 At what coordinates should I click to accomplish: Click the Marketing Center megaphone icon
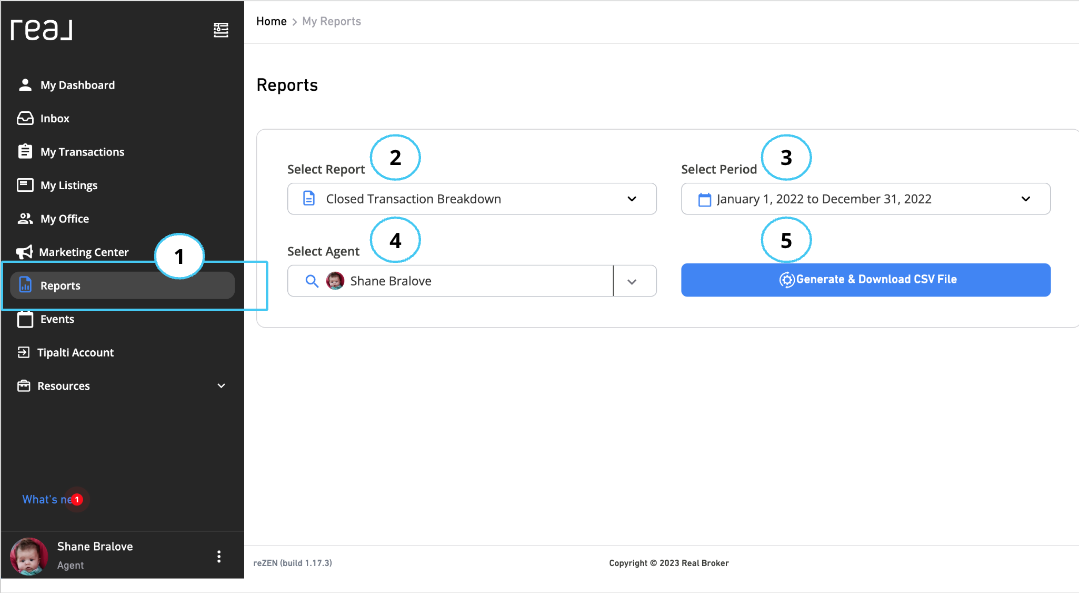(x=25, y=251)
